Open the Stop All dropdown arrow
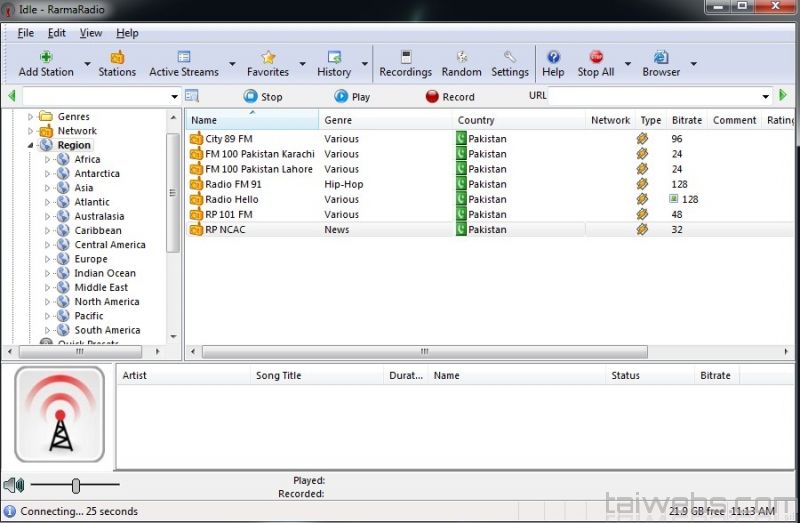Image resolution: width=800 pixels, height=523 pixels. (x=628, y=65)
